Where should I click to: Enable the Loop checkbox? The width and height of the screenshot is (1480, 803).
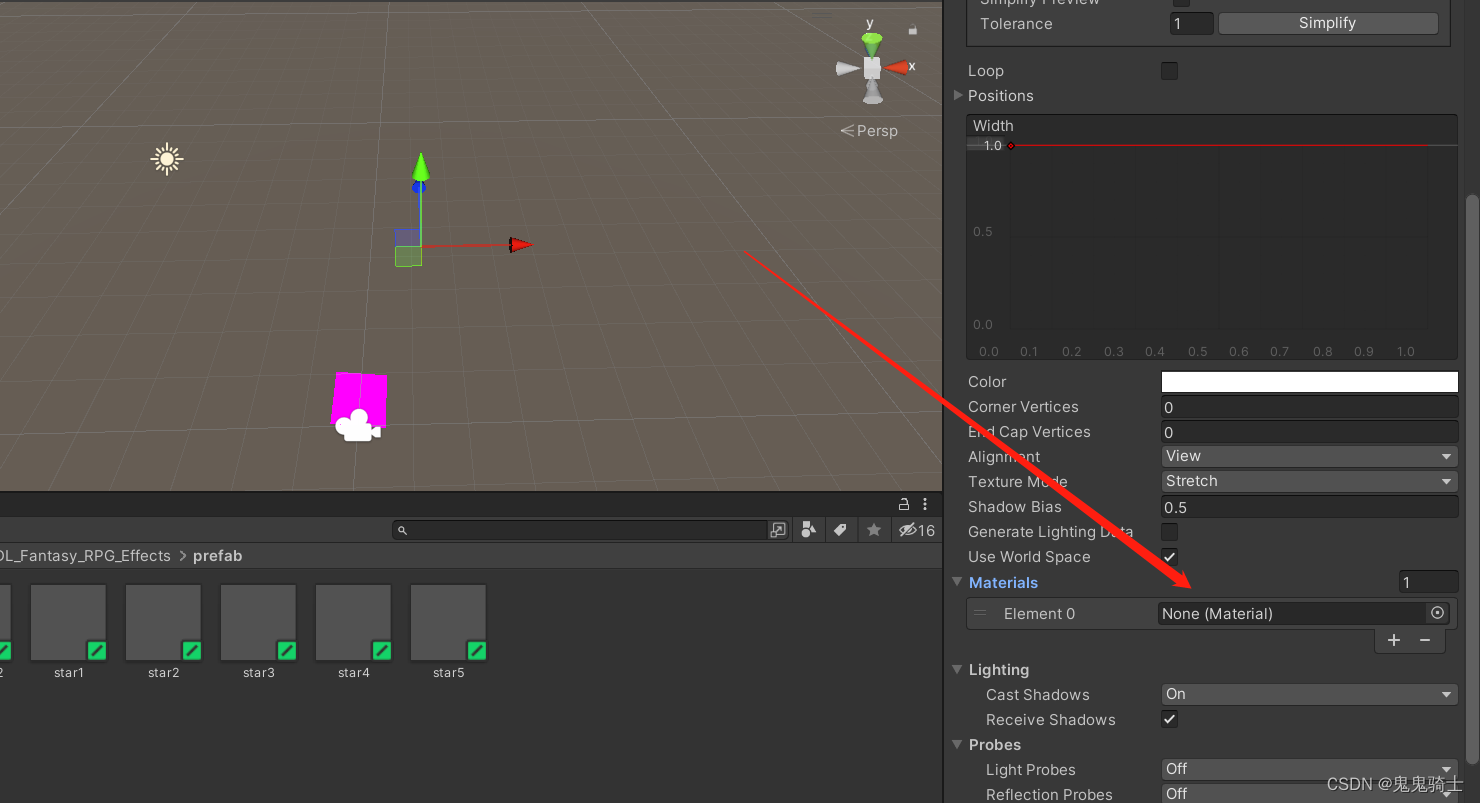(1169, 70)
